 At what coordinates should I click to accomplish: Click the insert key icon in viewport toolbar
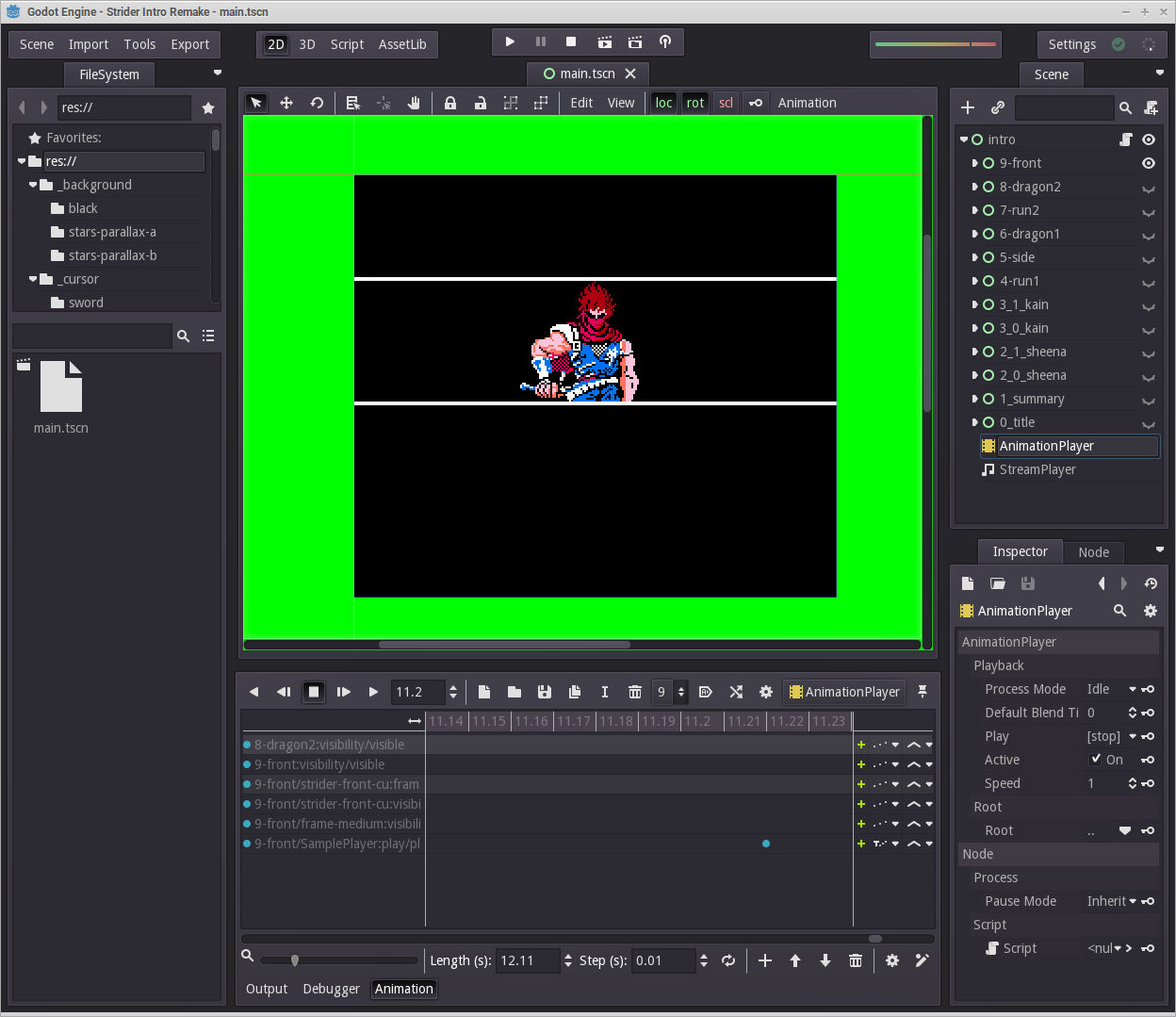(x=756, y=103)
